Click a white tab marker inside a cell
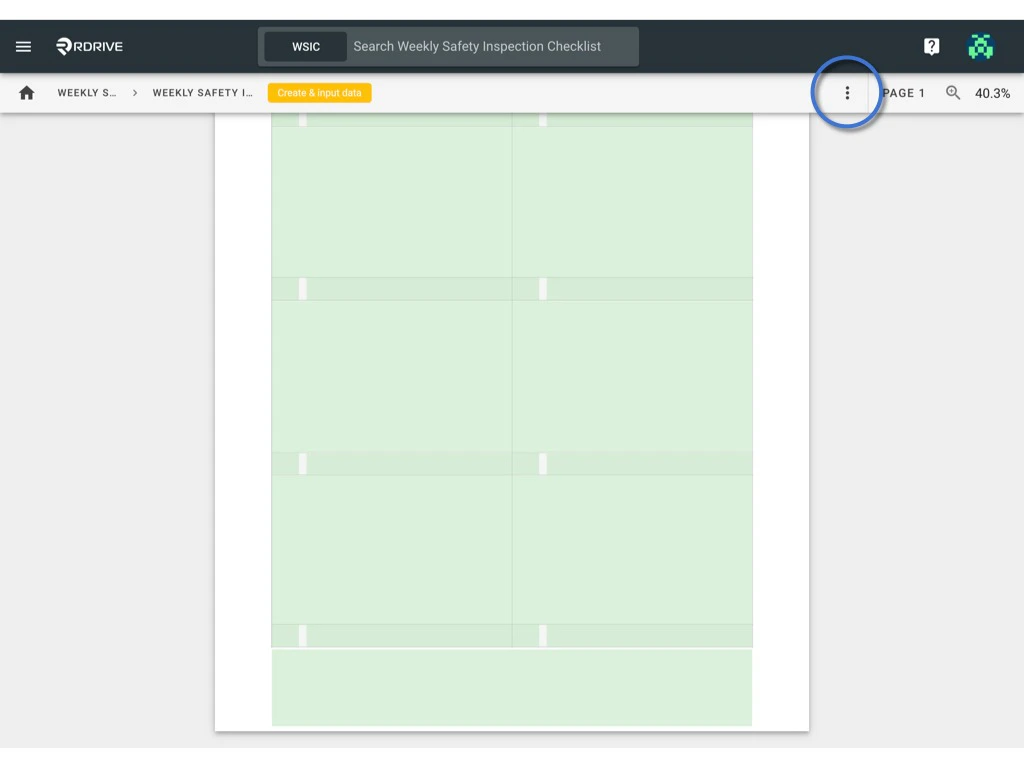The height and width of the screenshot is (768, 1024). 303,288
